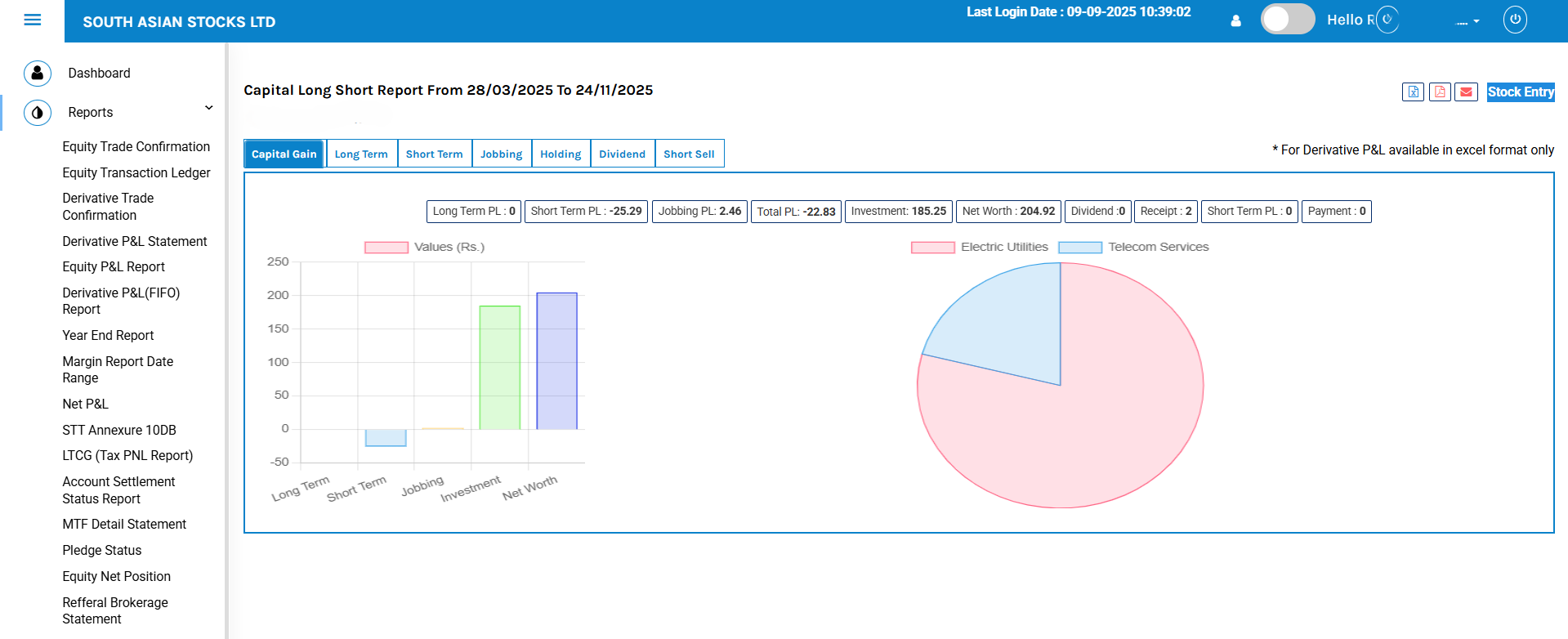Email the report using the envelope icon

point(1467,92)
